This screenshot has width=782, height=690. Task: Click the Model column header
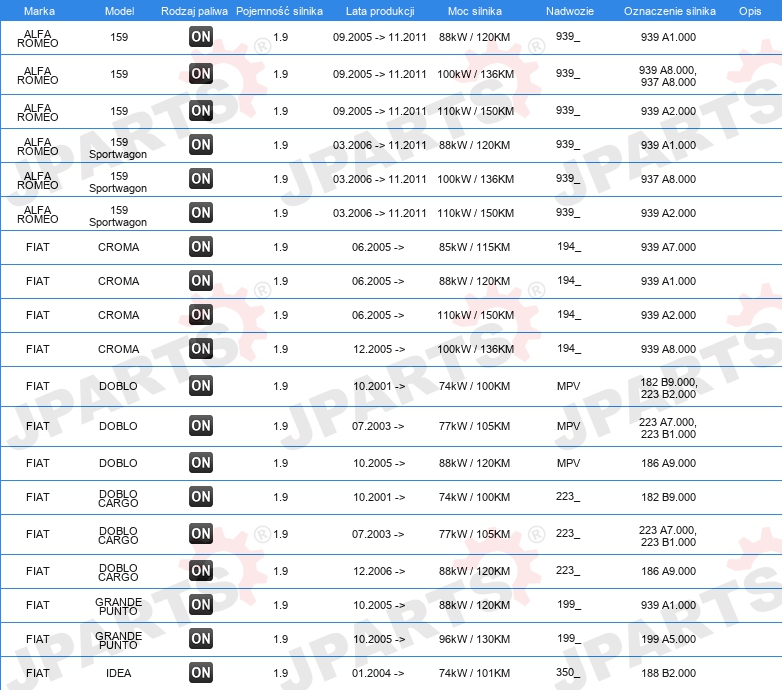[119, 11]
